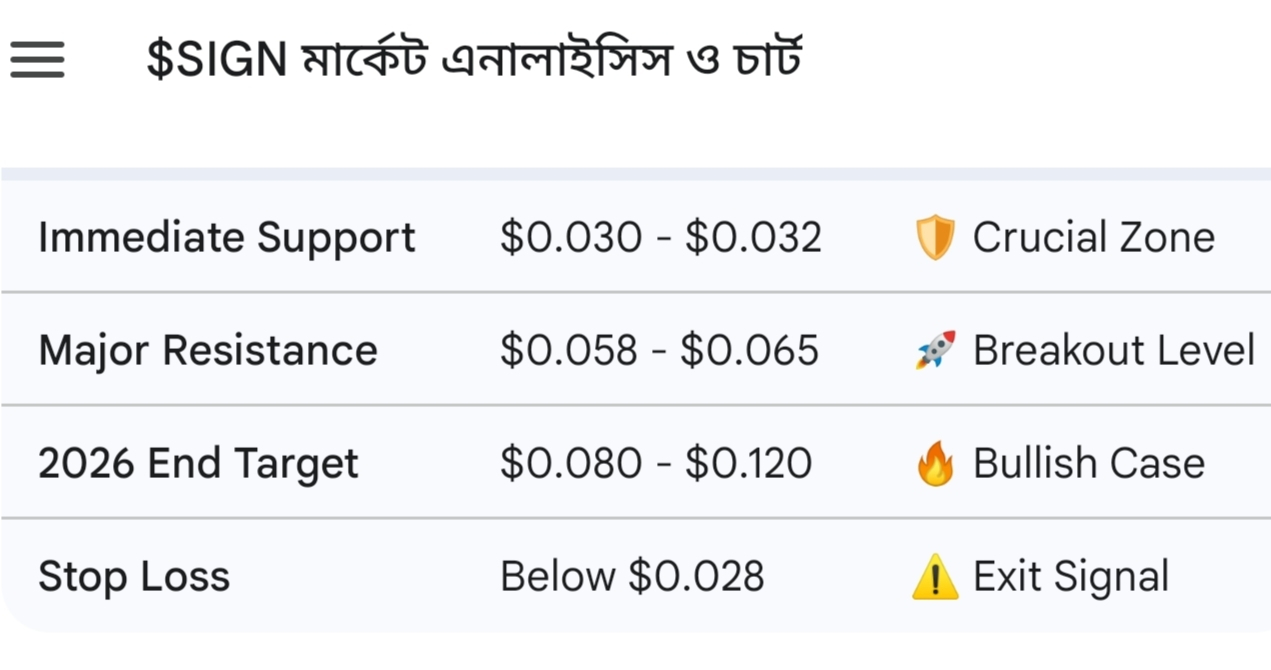Click the Exit Signal text

[x=1070, y=577]
